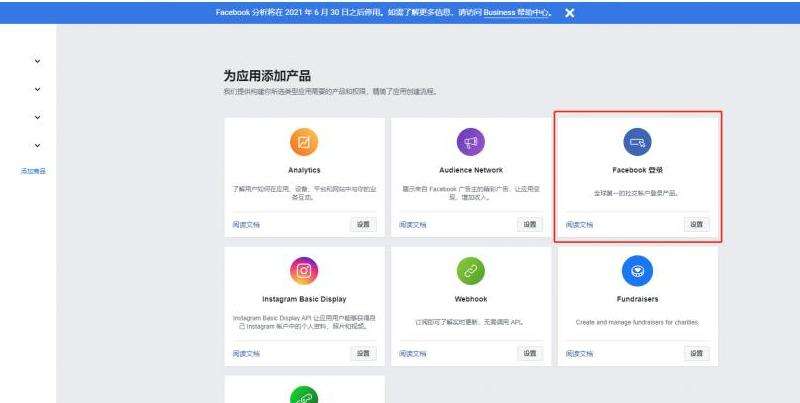Screen dimensions: 800x403
Task: Set up Facebook 登录 with 设置 button
Action: [696, 224]
